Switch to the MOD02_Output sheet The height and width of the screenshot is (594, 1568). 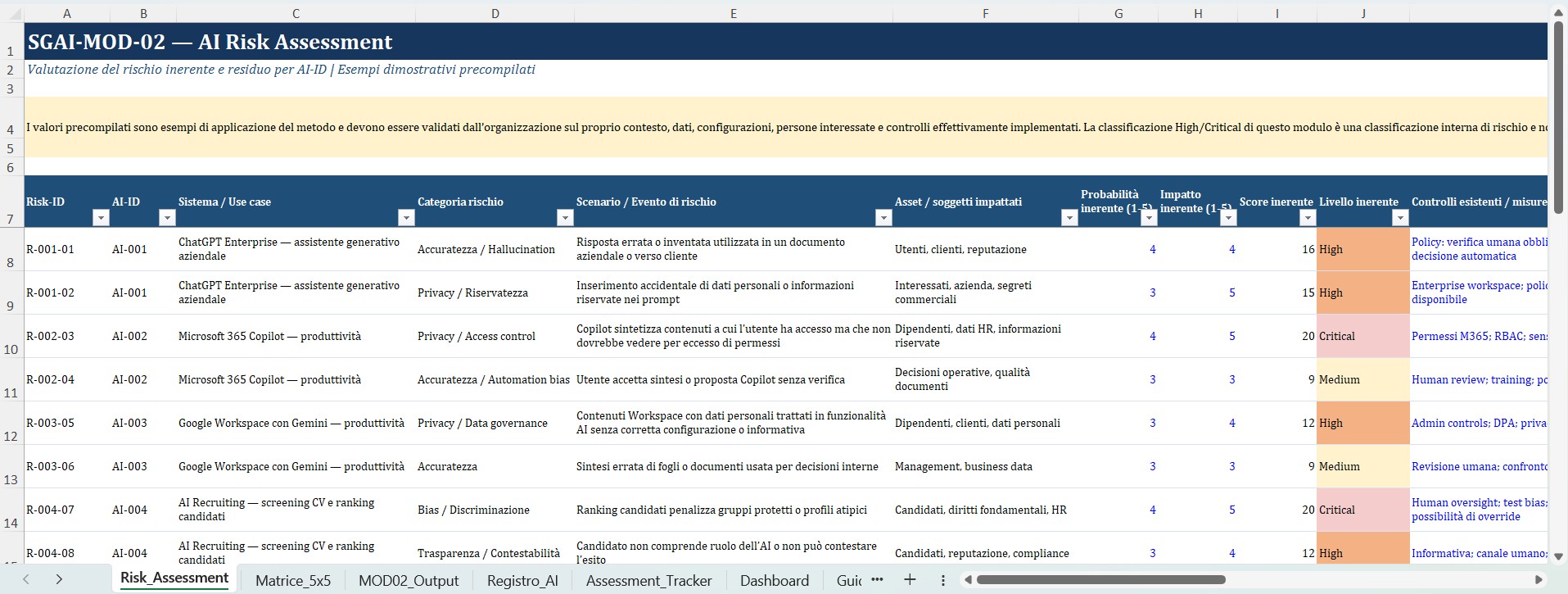pos(409,580)
